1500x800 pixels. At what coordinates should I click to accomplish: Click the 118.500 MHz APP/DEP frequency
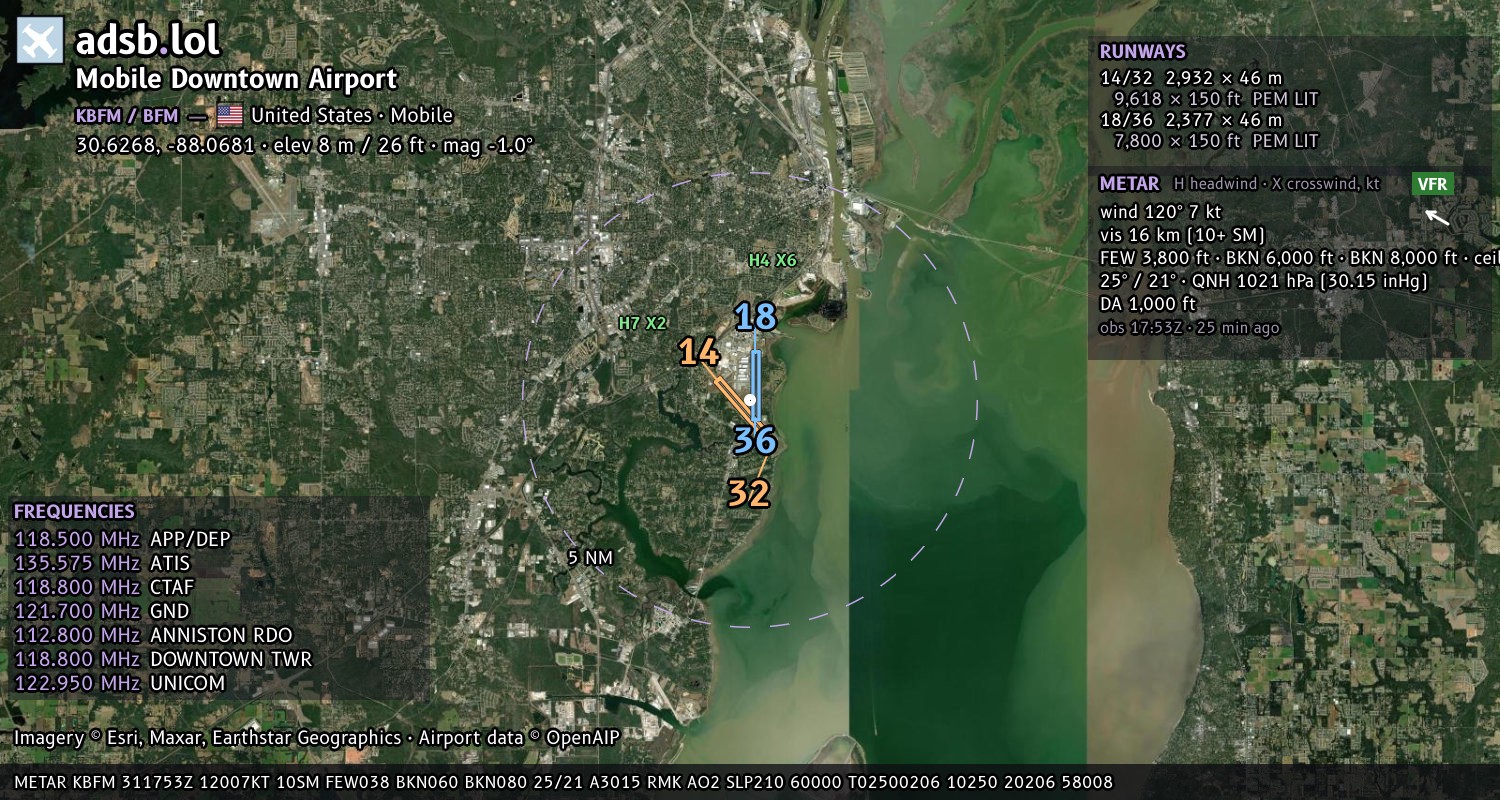click(122, 539)
